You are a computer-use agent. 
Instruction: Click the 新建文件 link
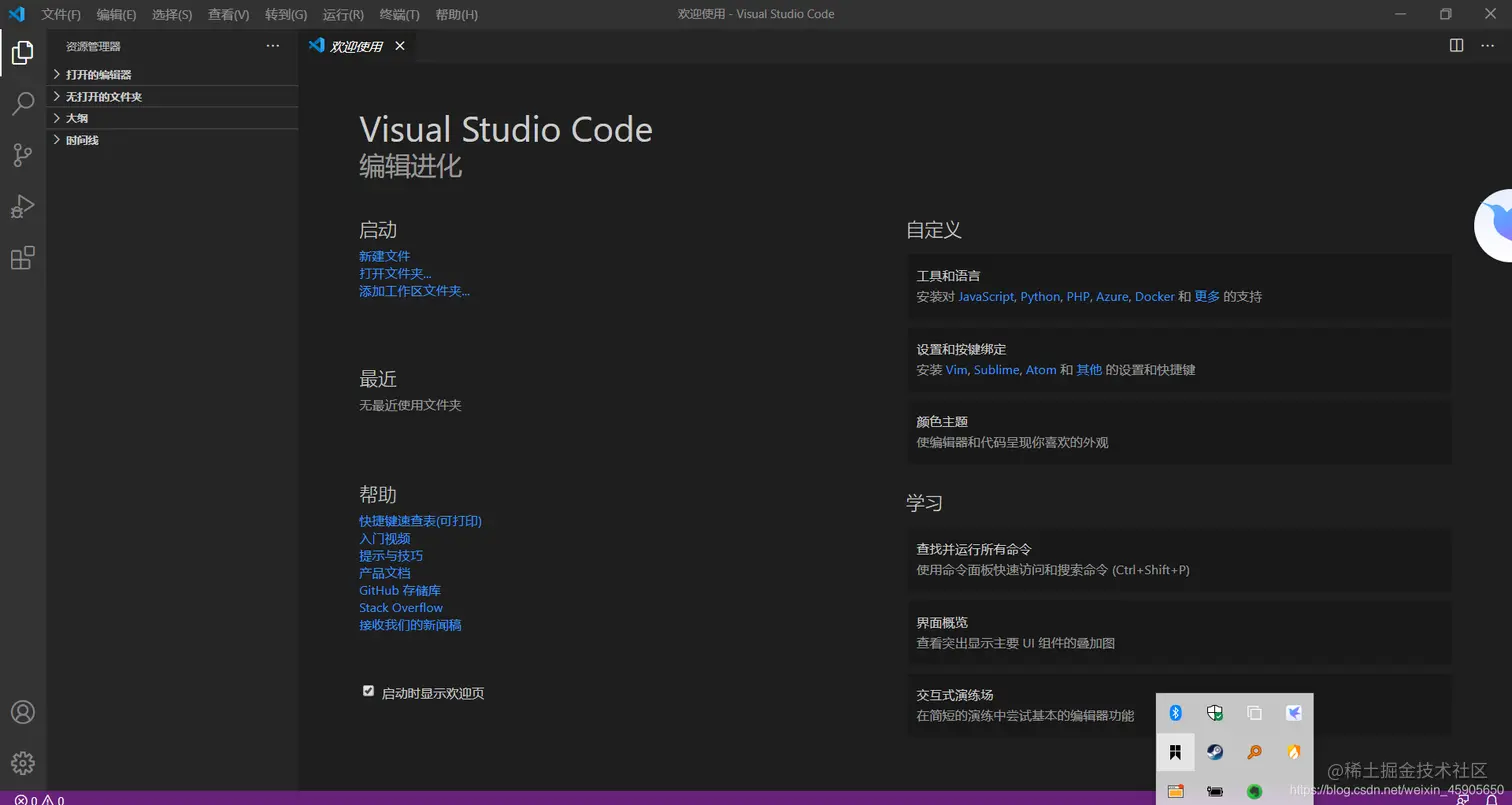[384, 256]
